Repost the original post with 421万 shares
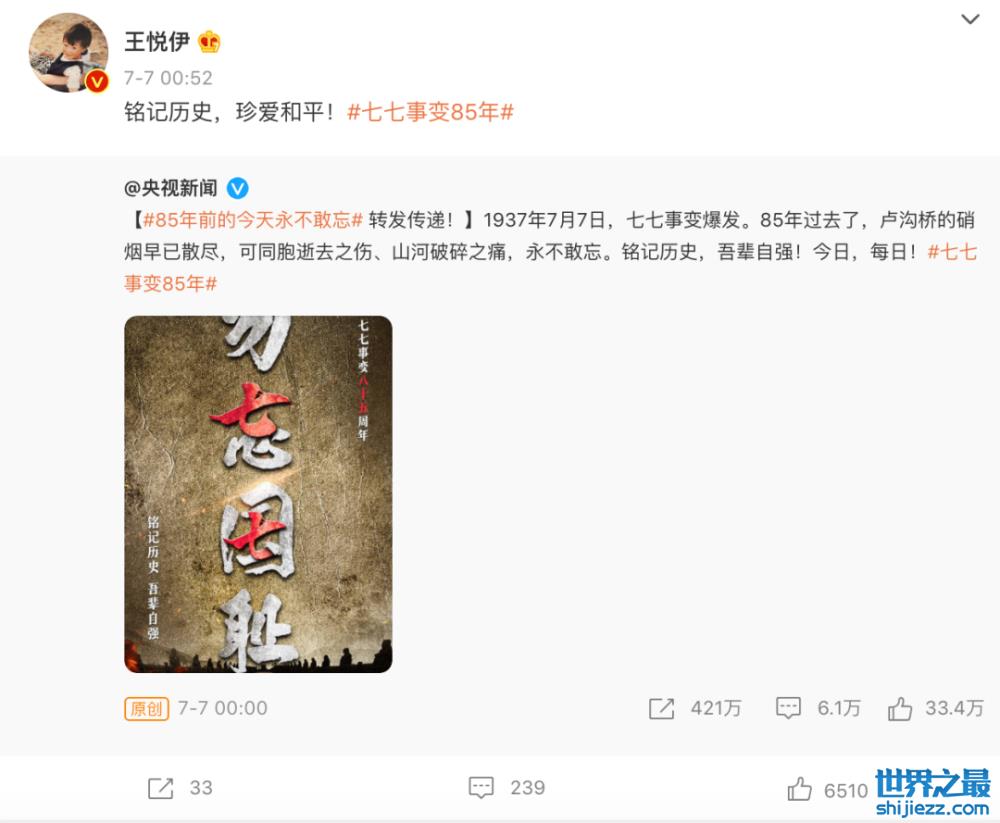Screen dimensions: 1000x823 click(695, 708)
